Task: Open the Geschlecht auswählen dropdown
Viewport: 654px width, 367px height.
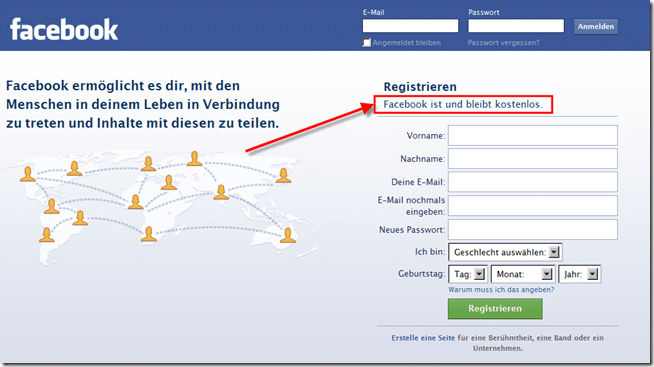Action: (505, 252)
